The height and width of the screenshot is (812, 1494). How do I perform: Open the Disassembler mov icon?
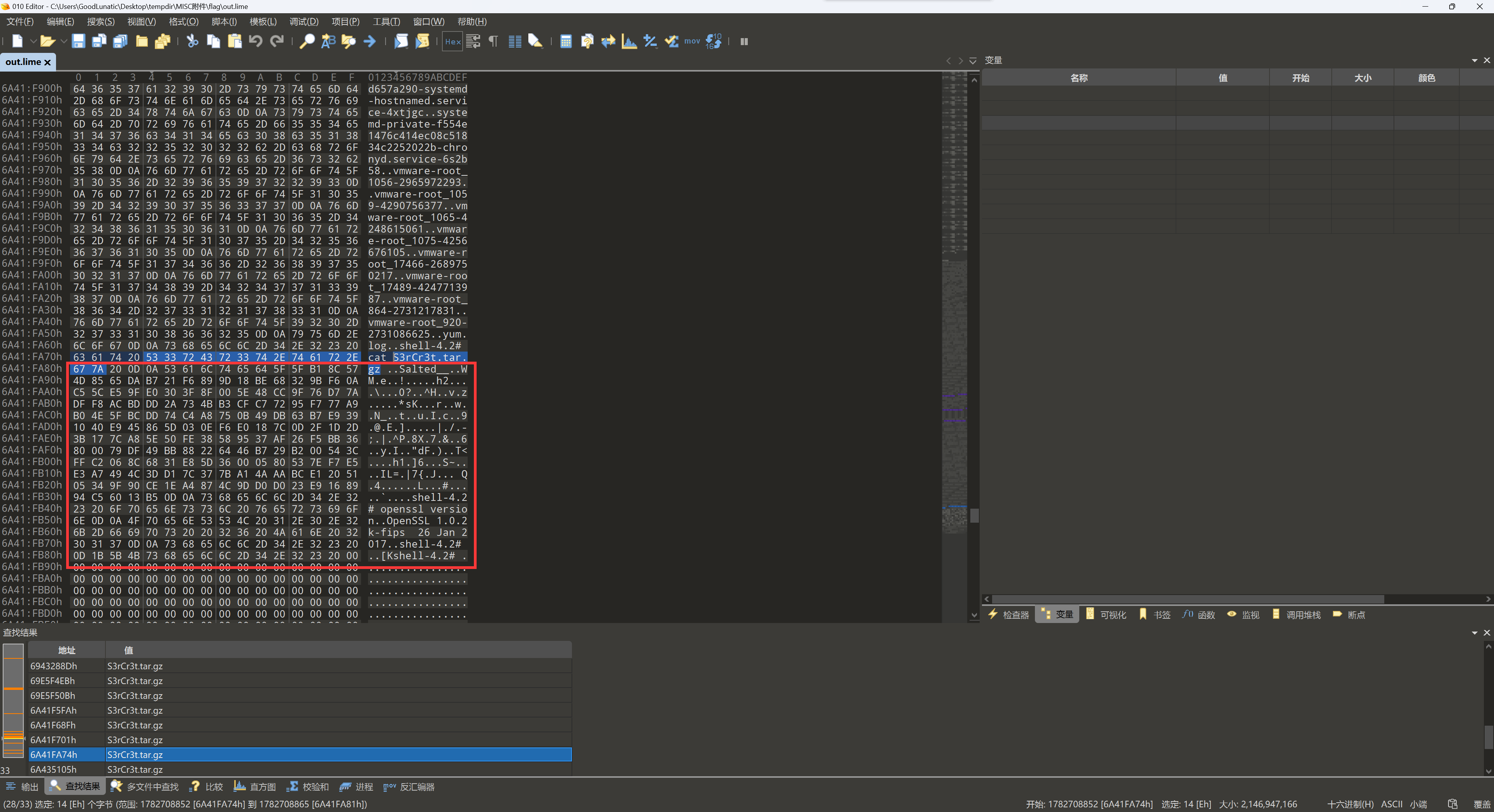point(692,41)
